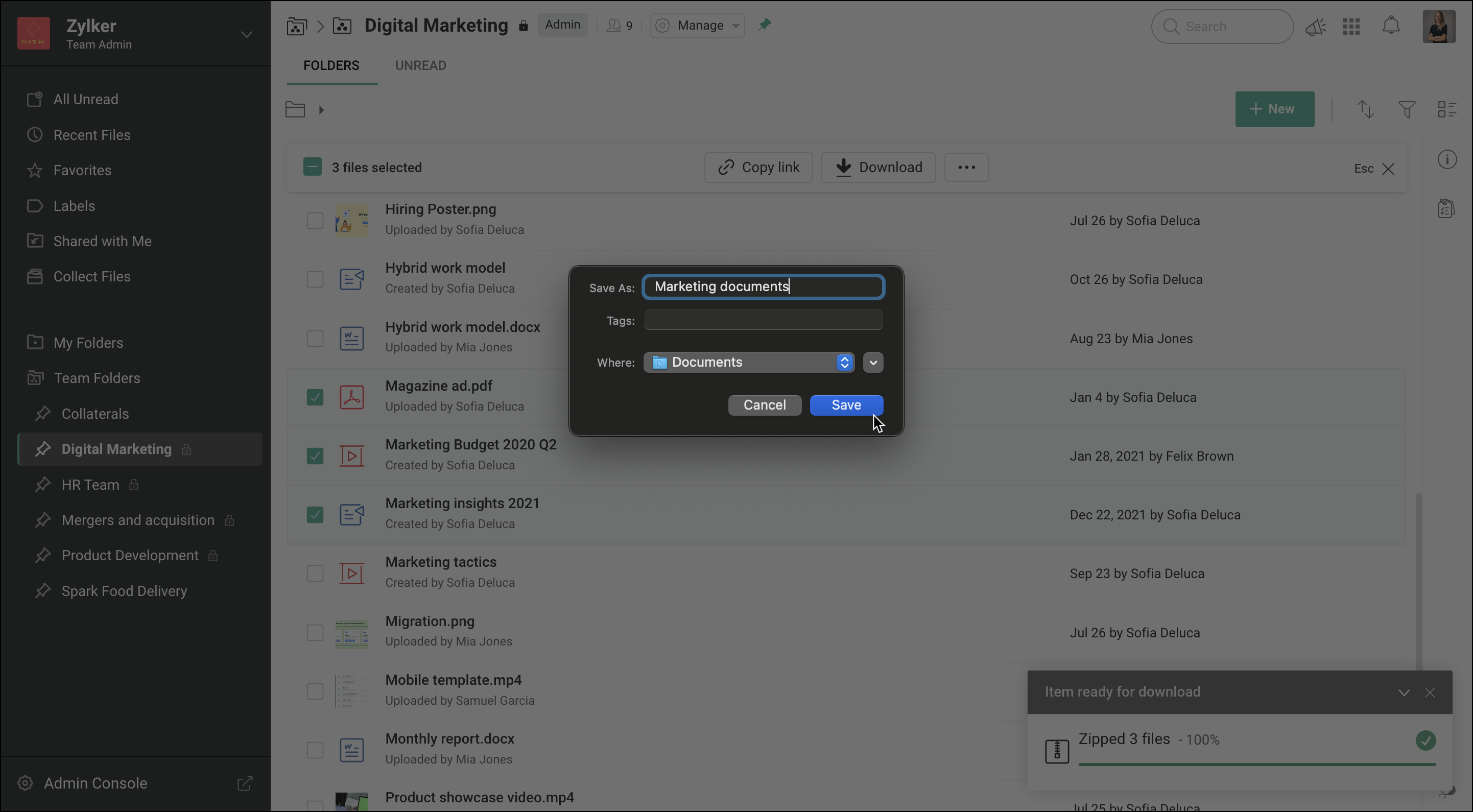Image resolution: width=1473 pixels, height=812 pixels.
Task: Click the Search box
Action: (x=1222, y=27)
